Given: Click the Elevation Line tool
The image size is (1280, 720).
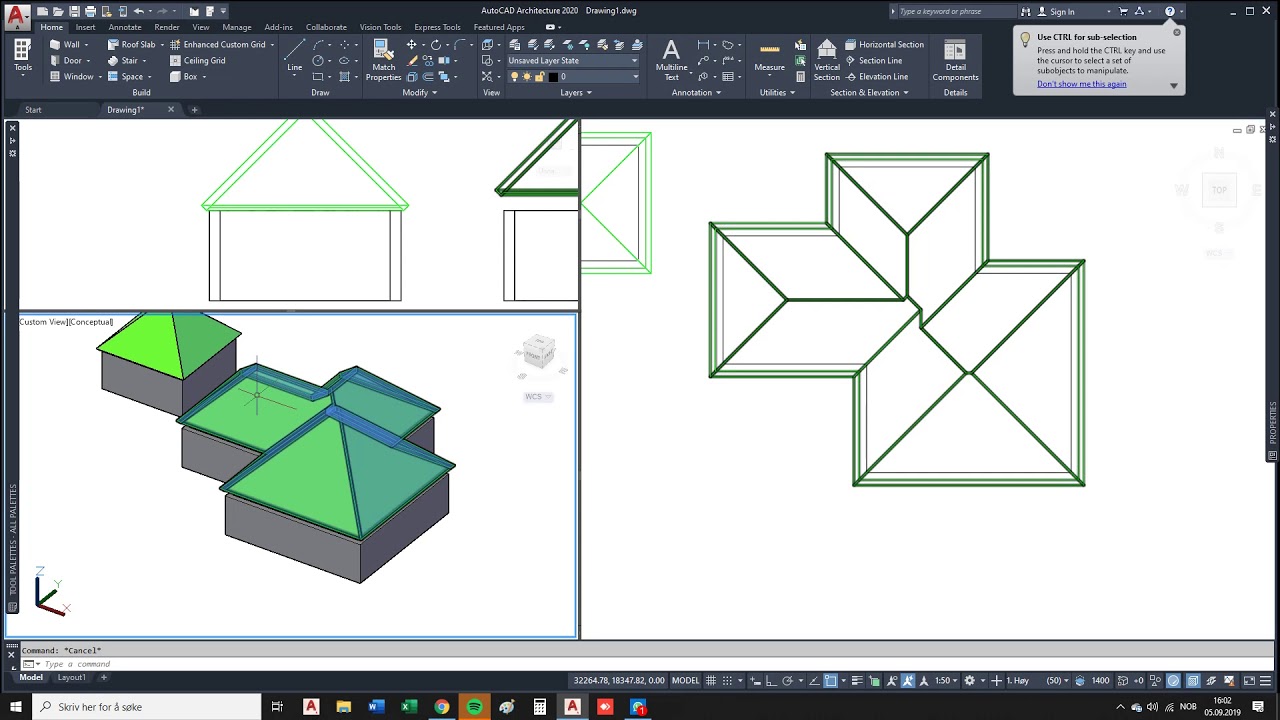Looking at the screenshot, I should pyautogui.click(x=876, y=77).
